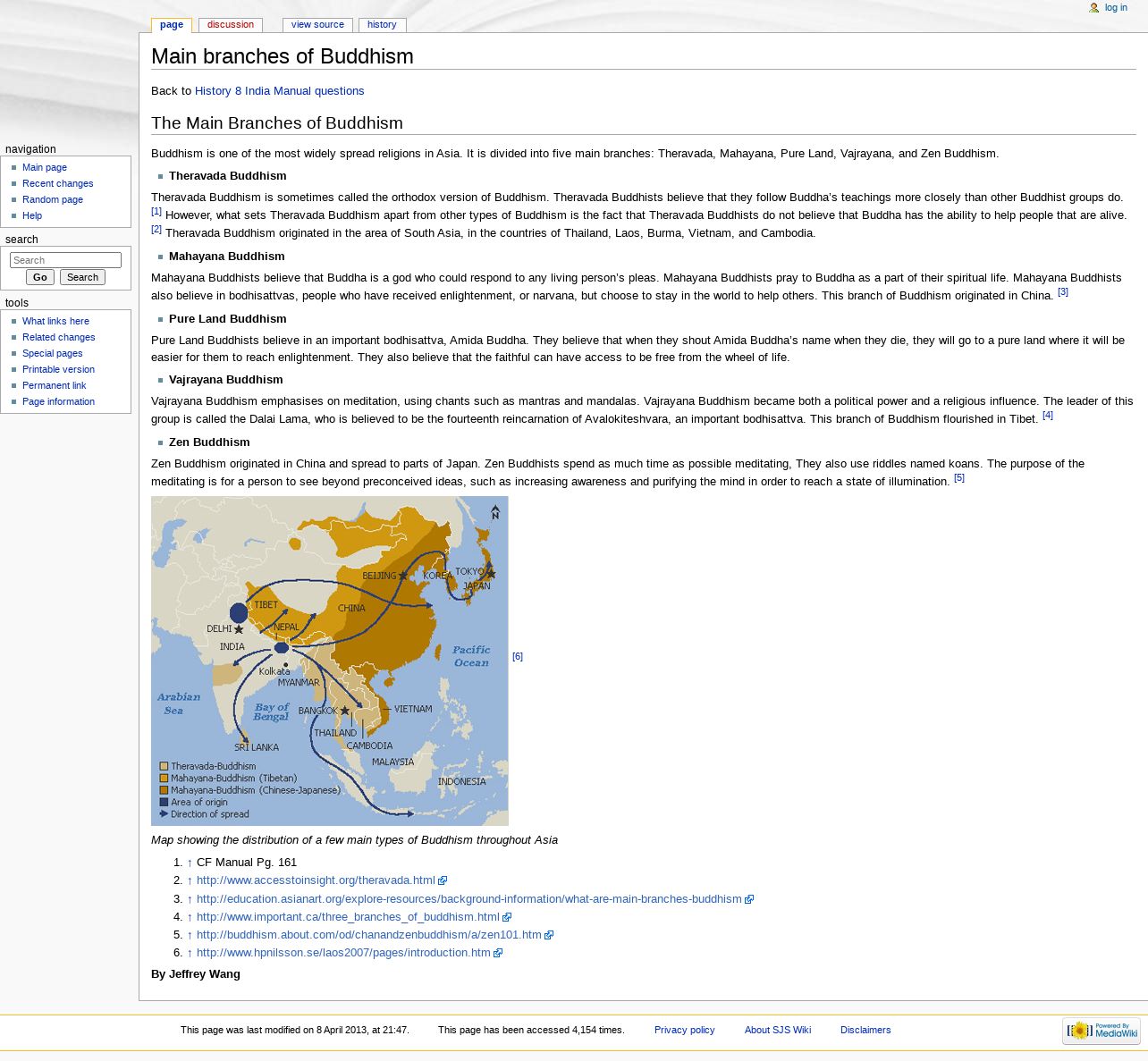Click external link icon after important.ca reference

[x=507, y=917]
